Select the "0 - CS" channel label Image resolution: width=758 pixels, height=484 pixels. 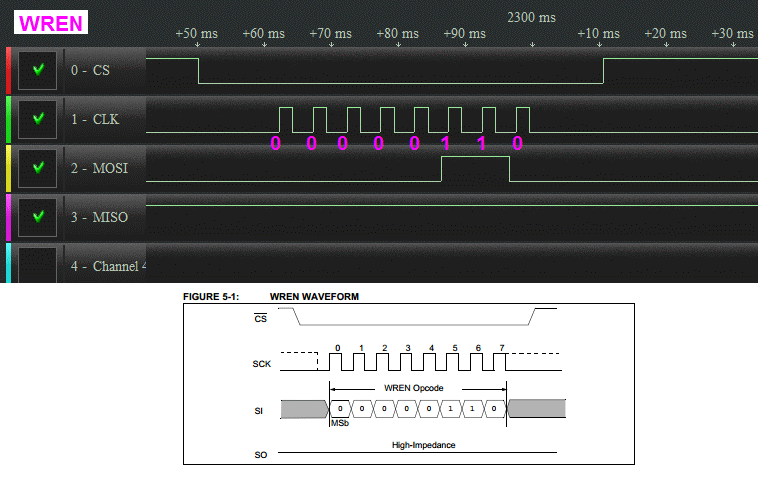point(89,71)
